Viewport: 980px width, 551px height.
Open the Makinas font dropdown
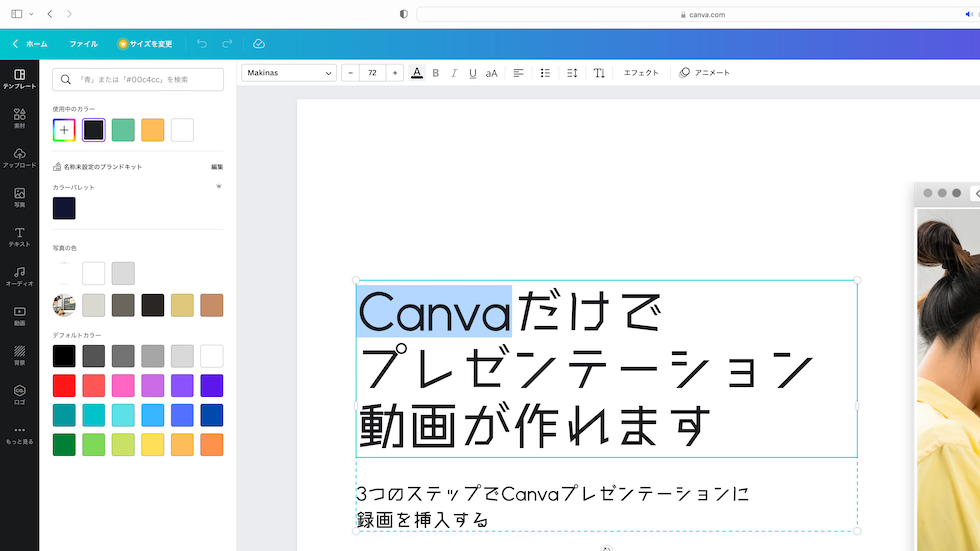click(x=289, y=73)
